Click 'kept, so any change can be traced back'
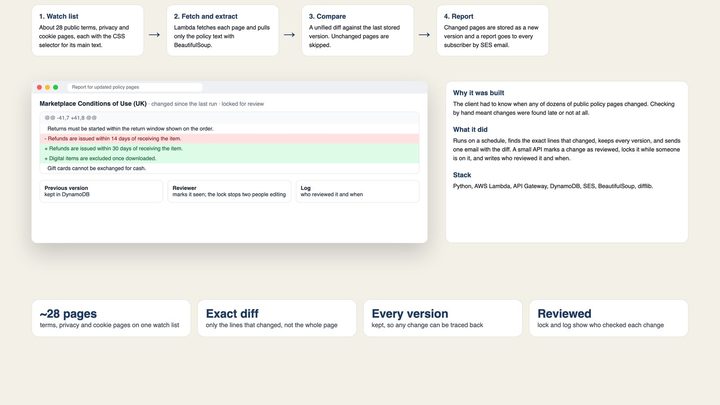 (427, 325)
